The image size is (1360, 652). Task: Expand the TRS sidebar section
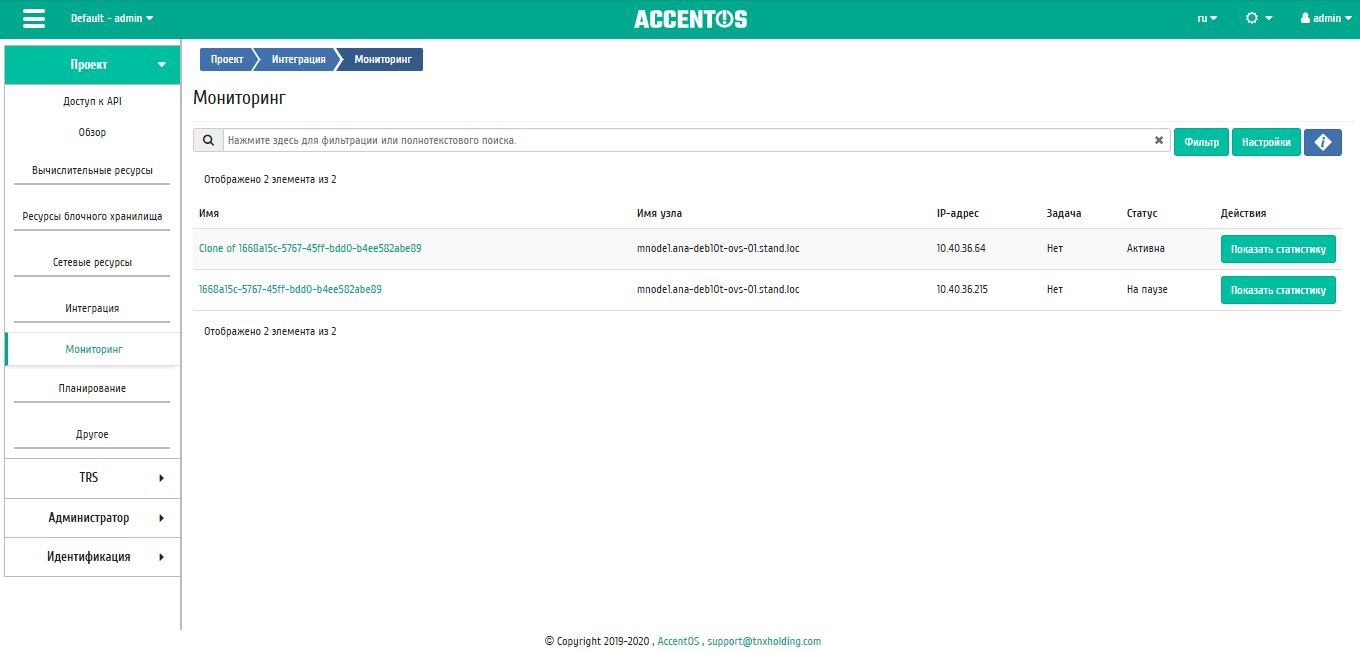(x=92, y=478)
